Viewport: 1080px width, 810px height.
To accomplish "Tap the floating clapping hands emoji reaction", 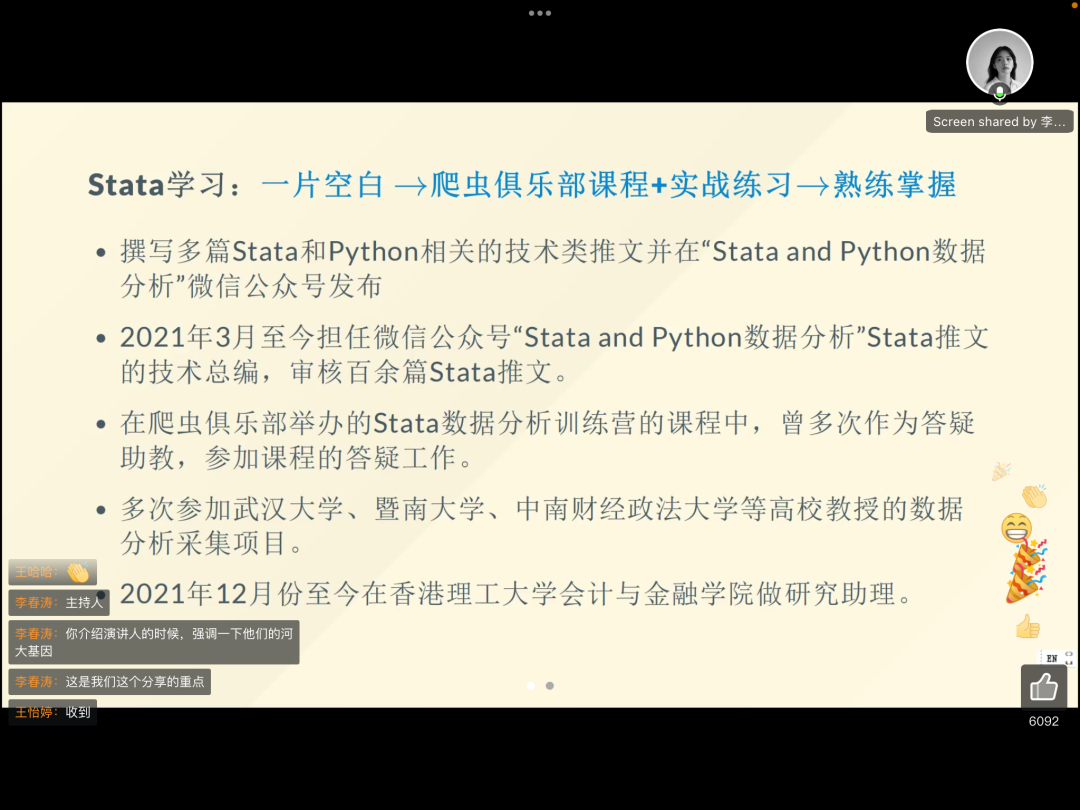I will (1034, 496).
